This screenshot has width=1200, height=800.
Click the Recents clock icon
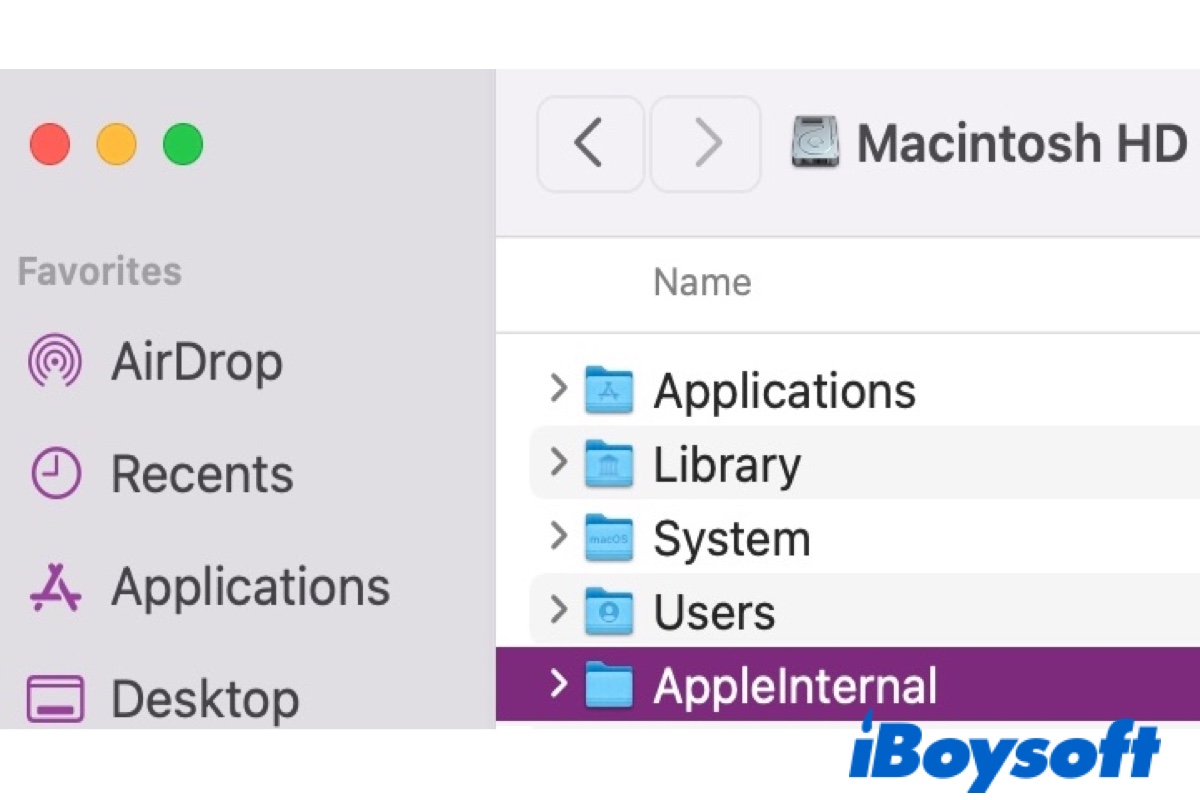pyautogui.click(x=56, y=473)
